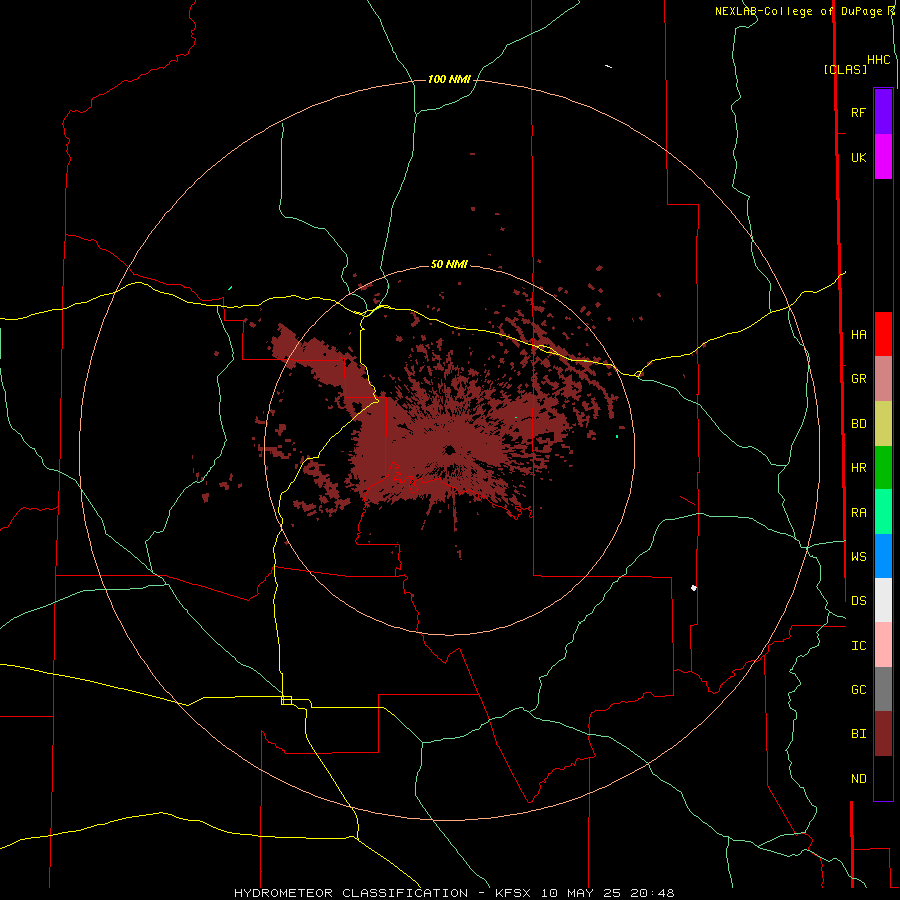
Task: Click the DS white legend swatch
Action: (x=883, y=600)
